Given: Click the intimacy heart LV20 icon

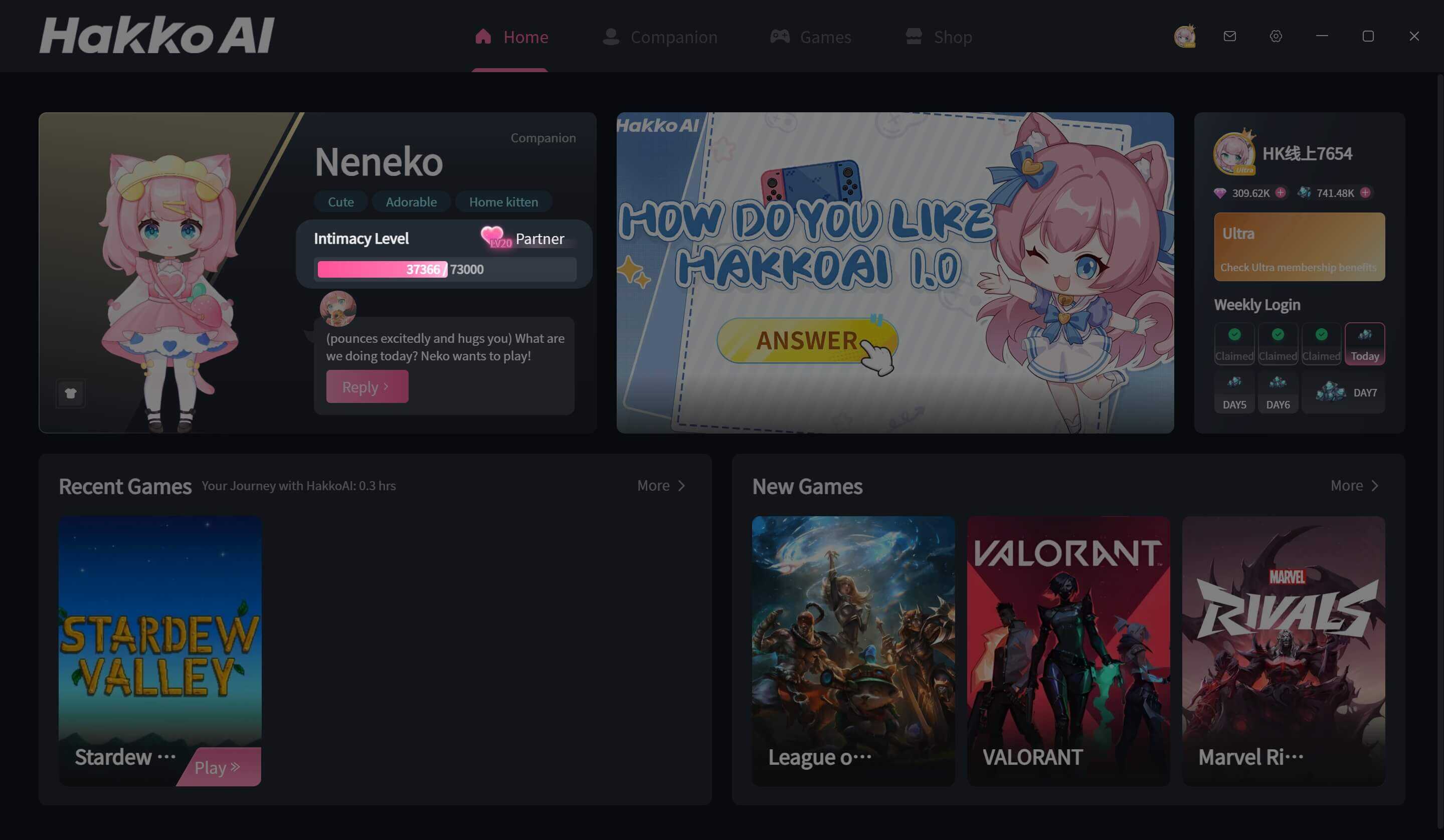Looking at the screenshot, I should pyautogui.click(x=495, y=237).
